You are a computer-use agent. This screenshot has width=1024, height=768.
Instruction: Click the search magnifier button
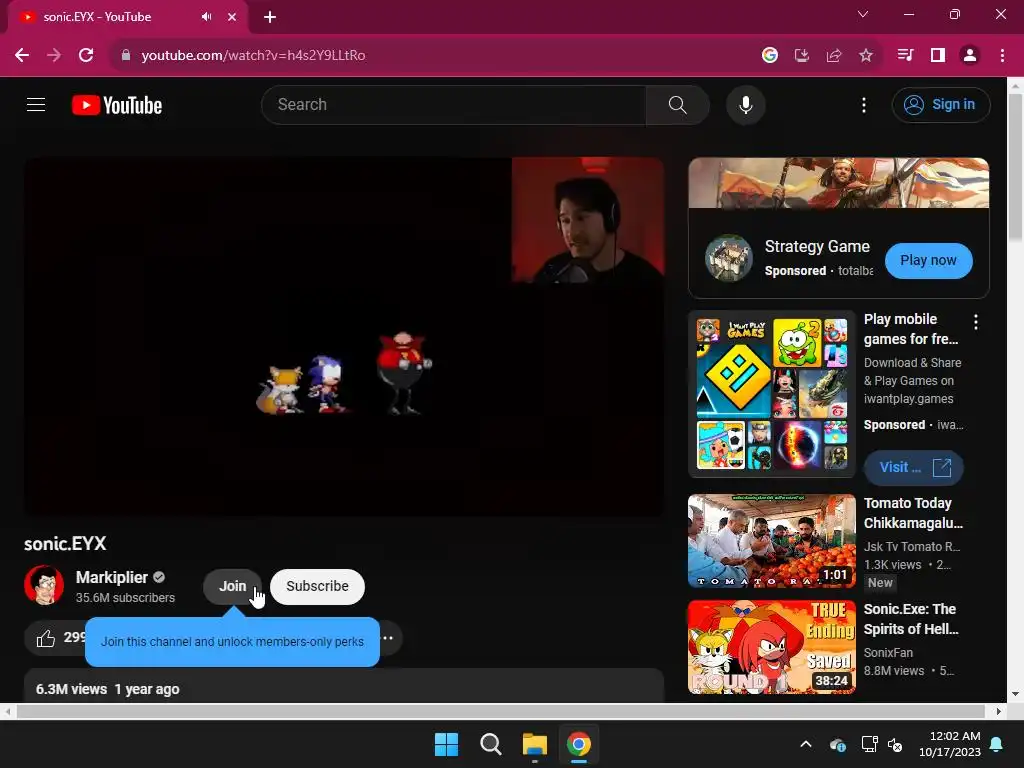(677, 104)
